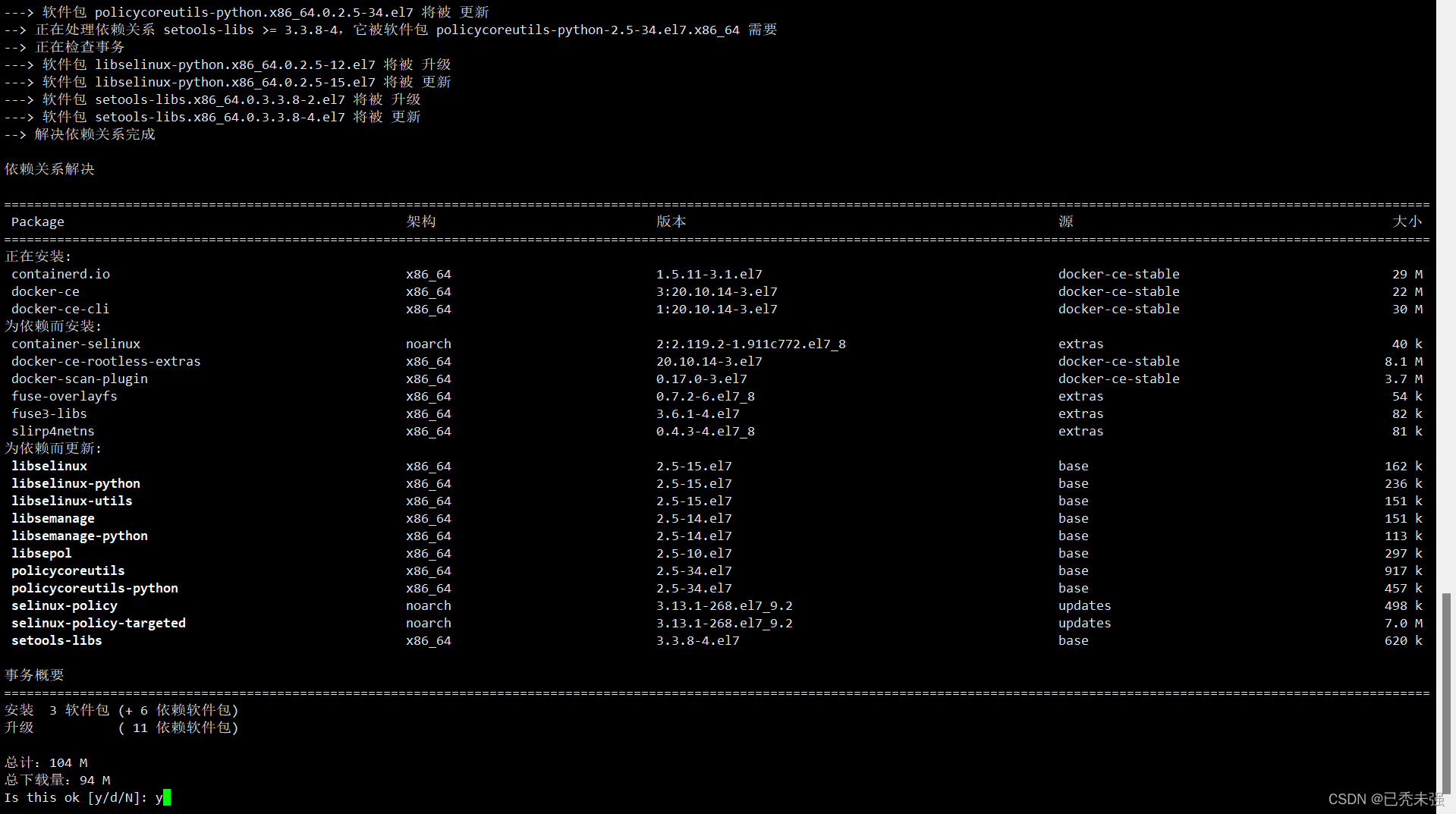Click 'extras' source of fuse-overlayfs row
Image resolution: width=1456 pixels, height=814 pixels.
(x=1081, y=396)
